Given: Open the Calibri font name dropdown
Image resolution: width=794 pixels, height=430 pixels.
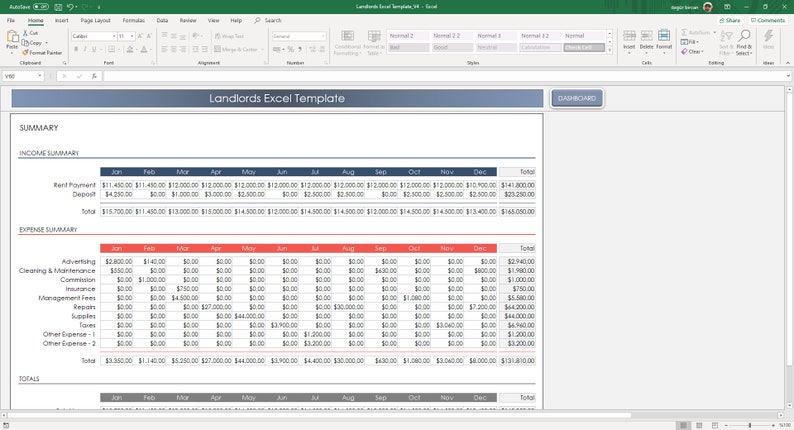Looking at the screenshot, I should coord(114,36).
